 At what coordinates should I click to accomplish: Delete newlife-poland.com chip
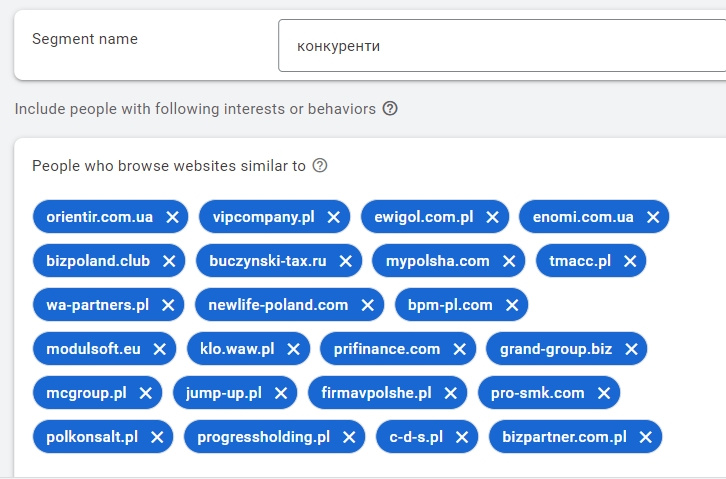(368, 305)
